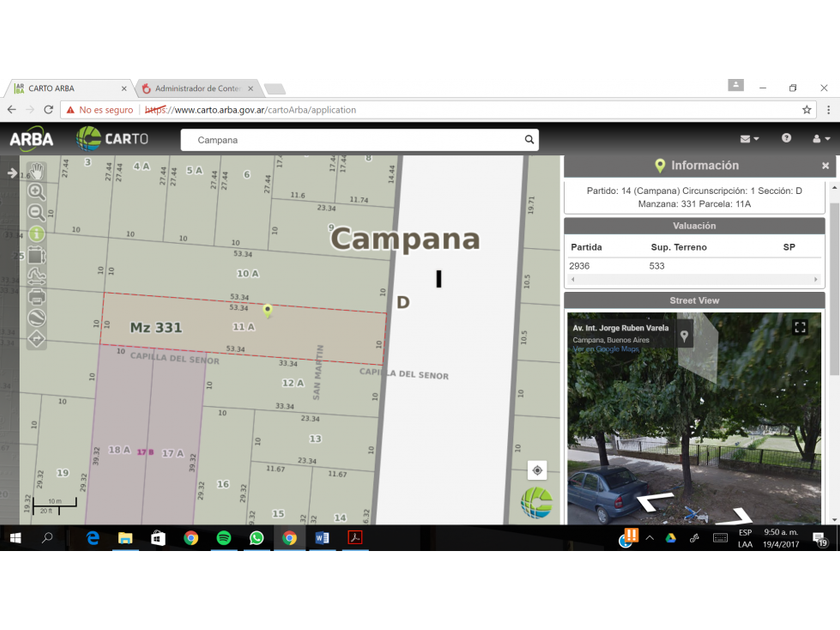The height and width of the screenshot is (630, 840).
Task: Toggle Street View fullscreen mode
Action: pyautogui.click(x=800, y=327)
